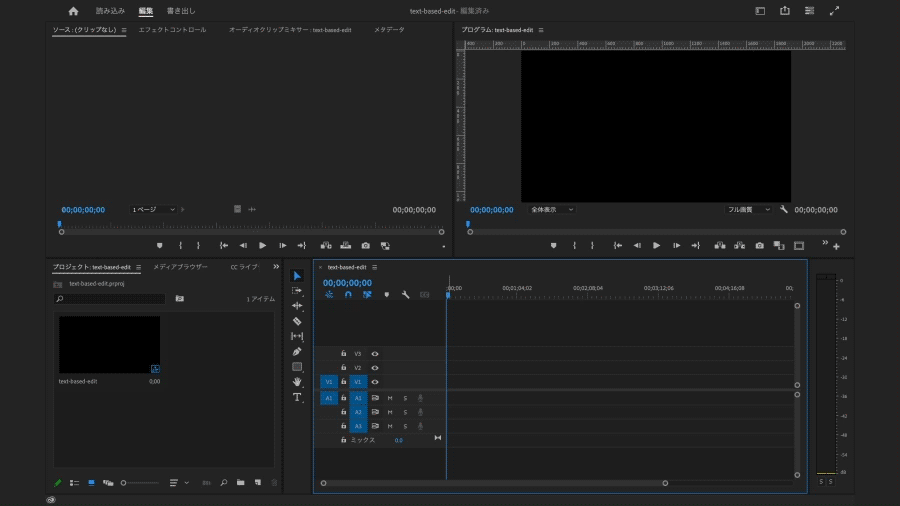The height and width of the screenshot is (506, 900).
Task: Expand hidden Project panel tabs chevron
Action: tap(276, 267)
